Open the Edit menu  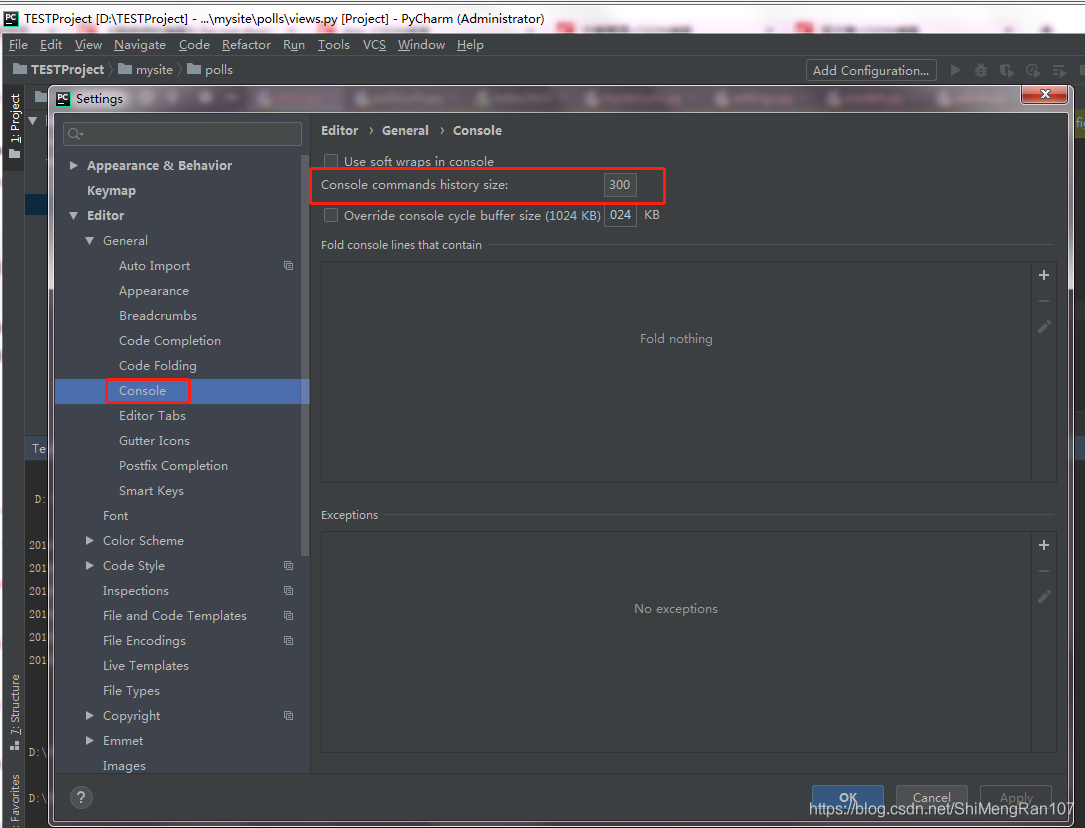[51, 45]
